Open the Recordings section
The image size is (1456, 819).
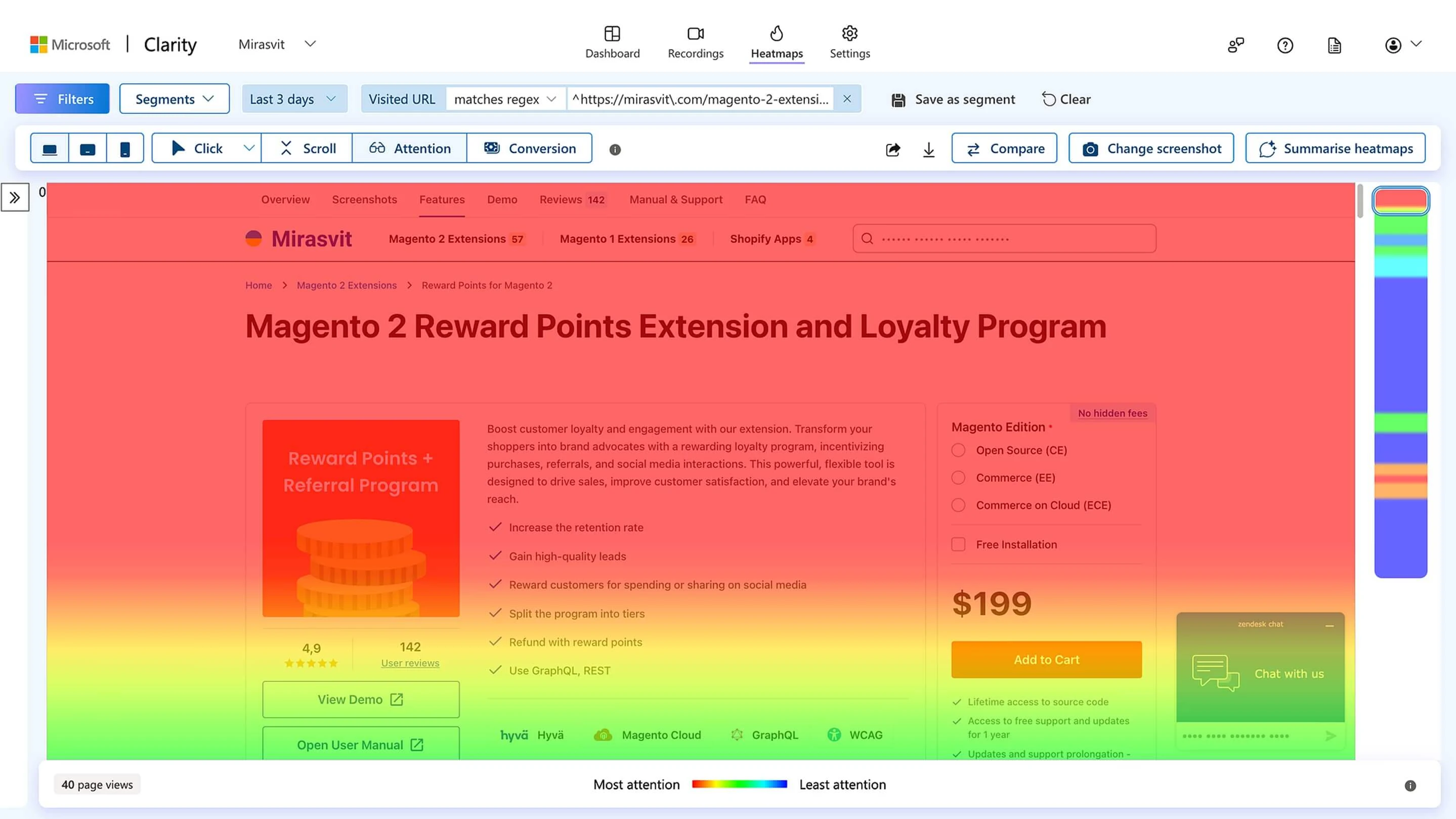(695, 42)
